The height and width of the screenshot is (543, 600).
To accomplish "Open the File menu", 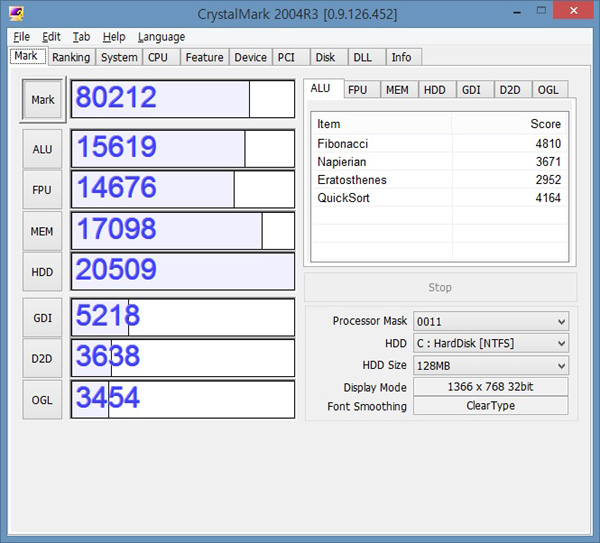I will [x=21, y=37].
